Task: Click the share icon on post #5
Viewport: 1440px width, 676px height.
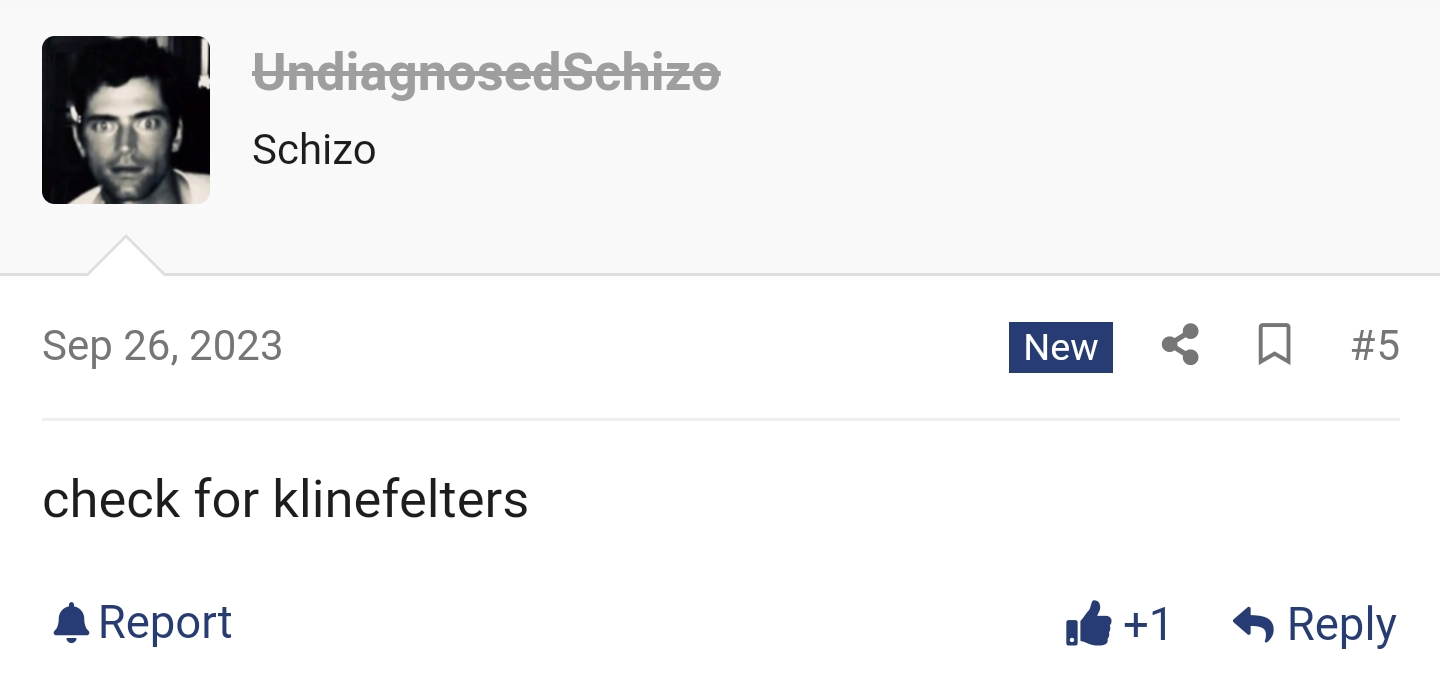Action: [x=1180, y=345]
